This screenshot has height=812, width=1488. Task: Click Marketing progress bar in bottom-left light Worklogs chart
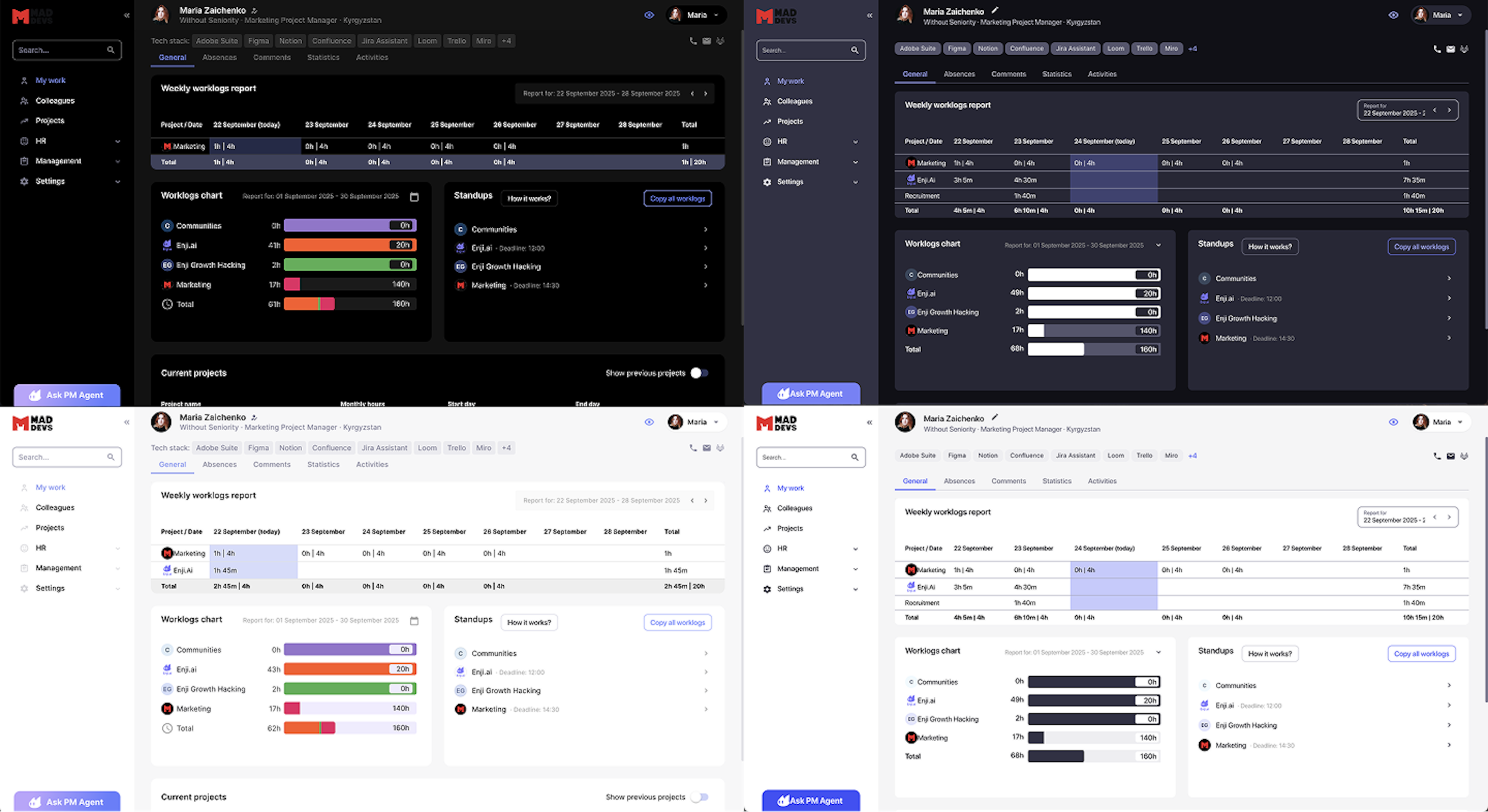point(349,708)
